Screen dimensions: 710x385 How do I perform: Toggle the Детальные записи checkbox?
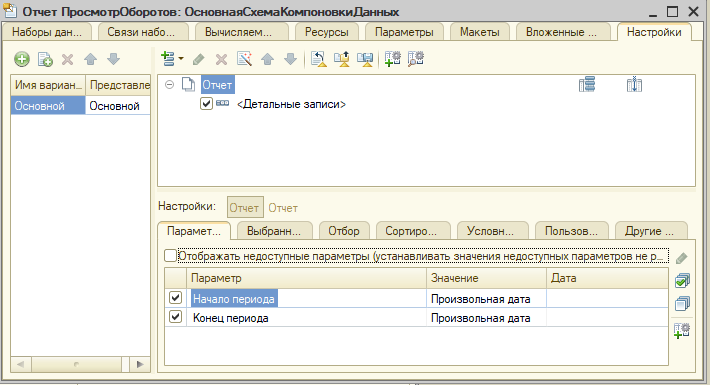click(x=206, y=104)
